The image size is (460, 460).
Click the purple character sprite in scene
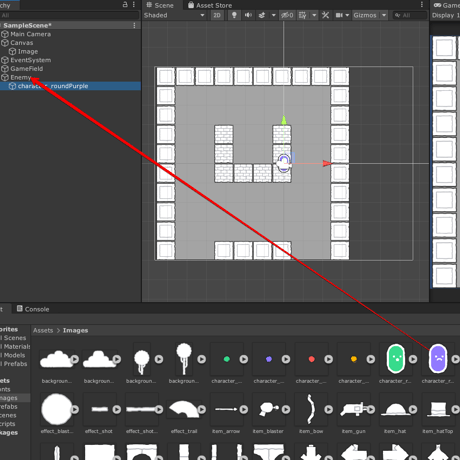(x=283, y=163)
